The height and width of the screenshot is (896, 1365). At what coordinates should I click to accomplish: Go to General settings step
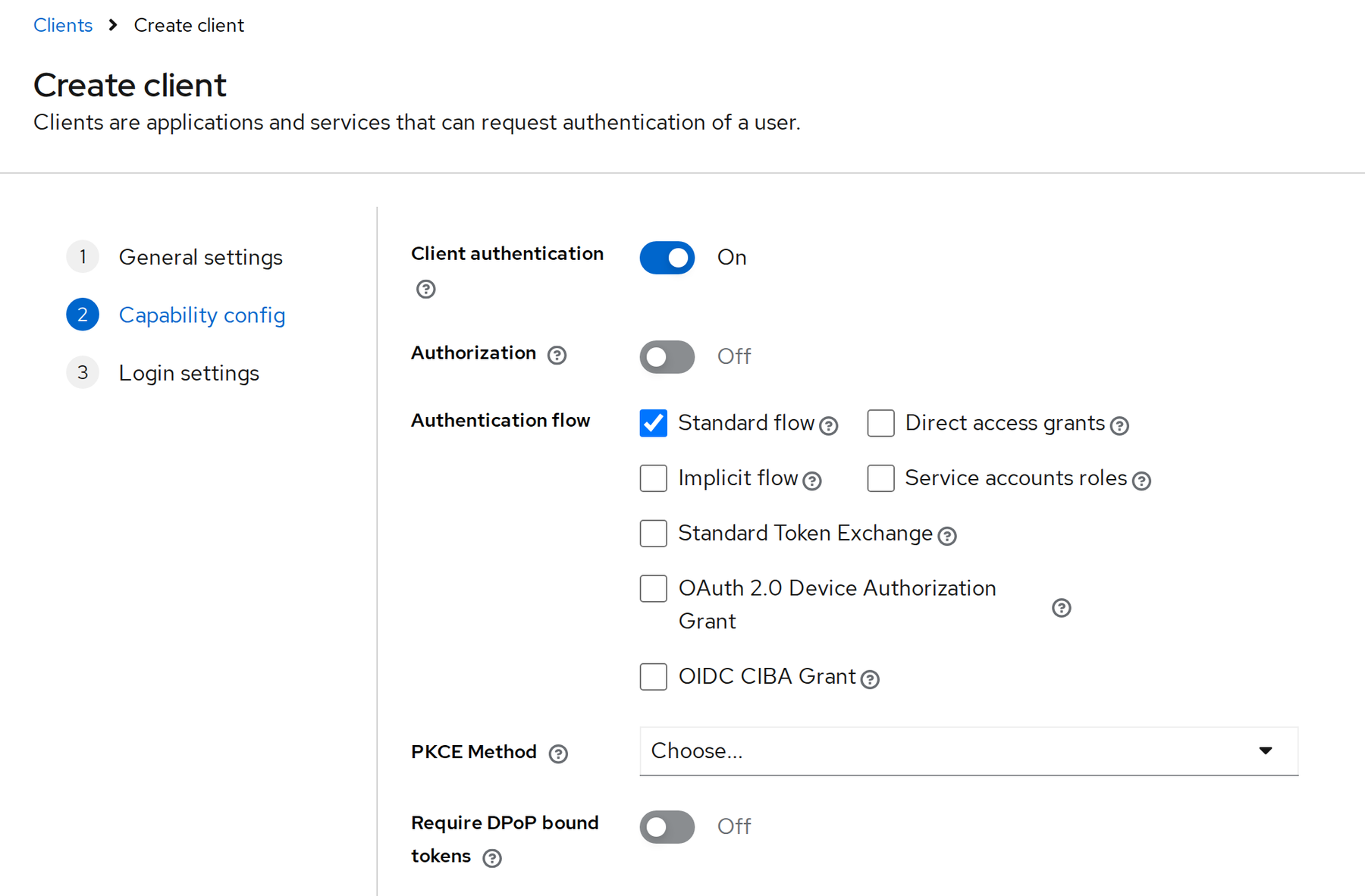[174, 257]
